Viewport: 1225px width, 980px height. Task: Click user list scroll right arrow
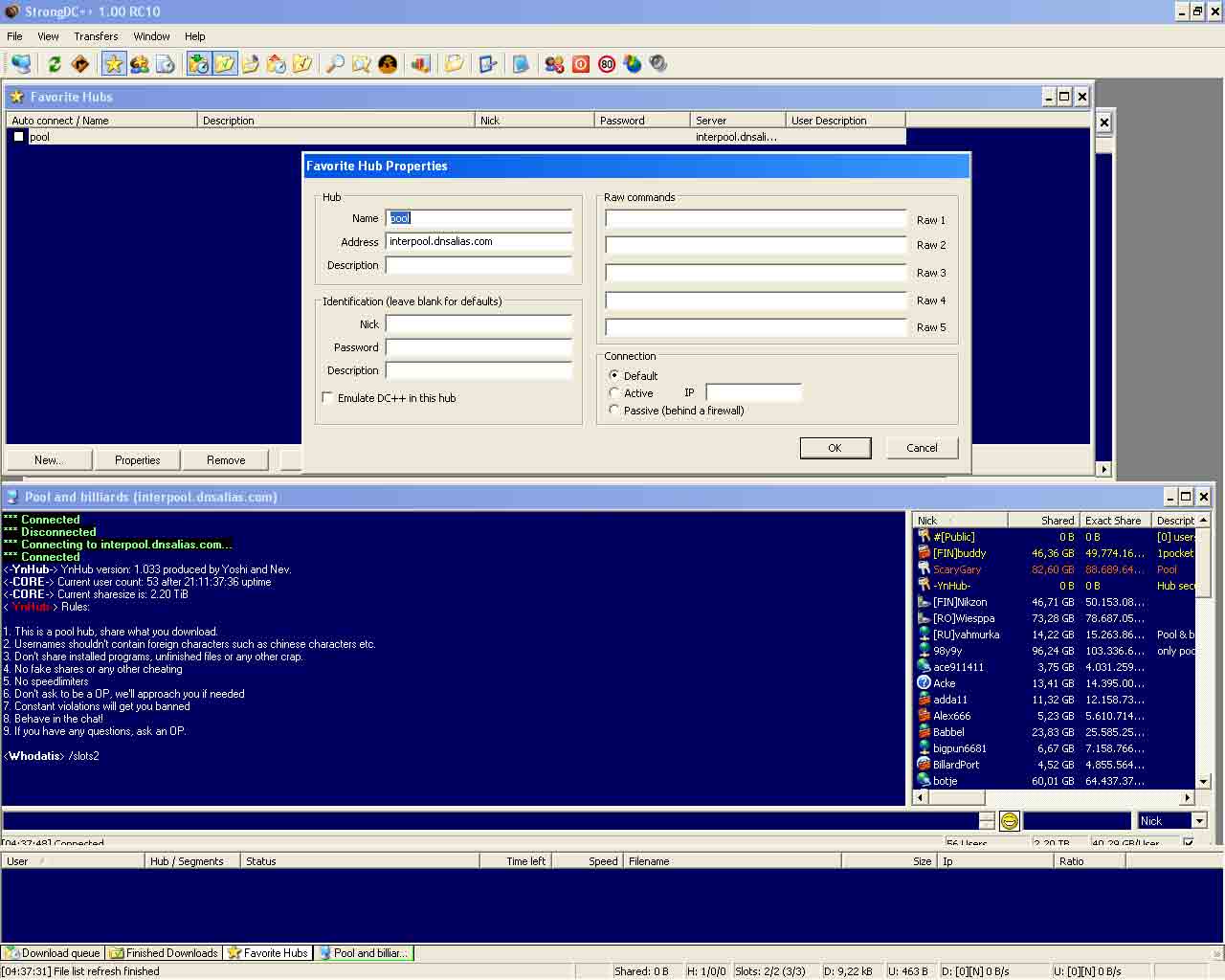tap(1188, 798)
